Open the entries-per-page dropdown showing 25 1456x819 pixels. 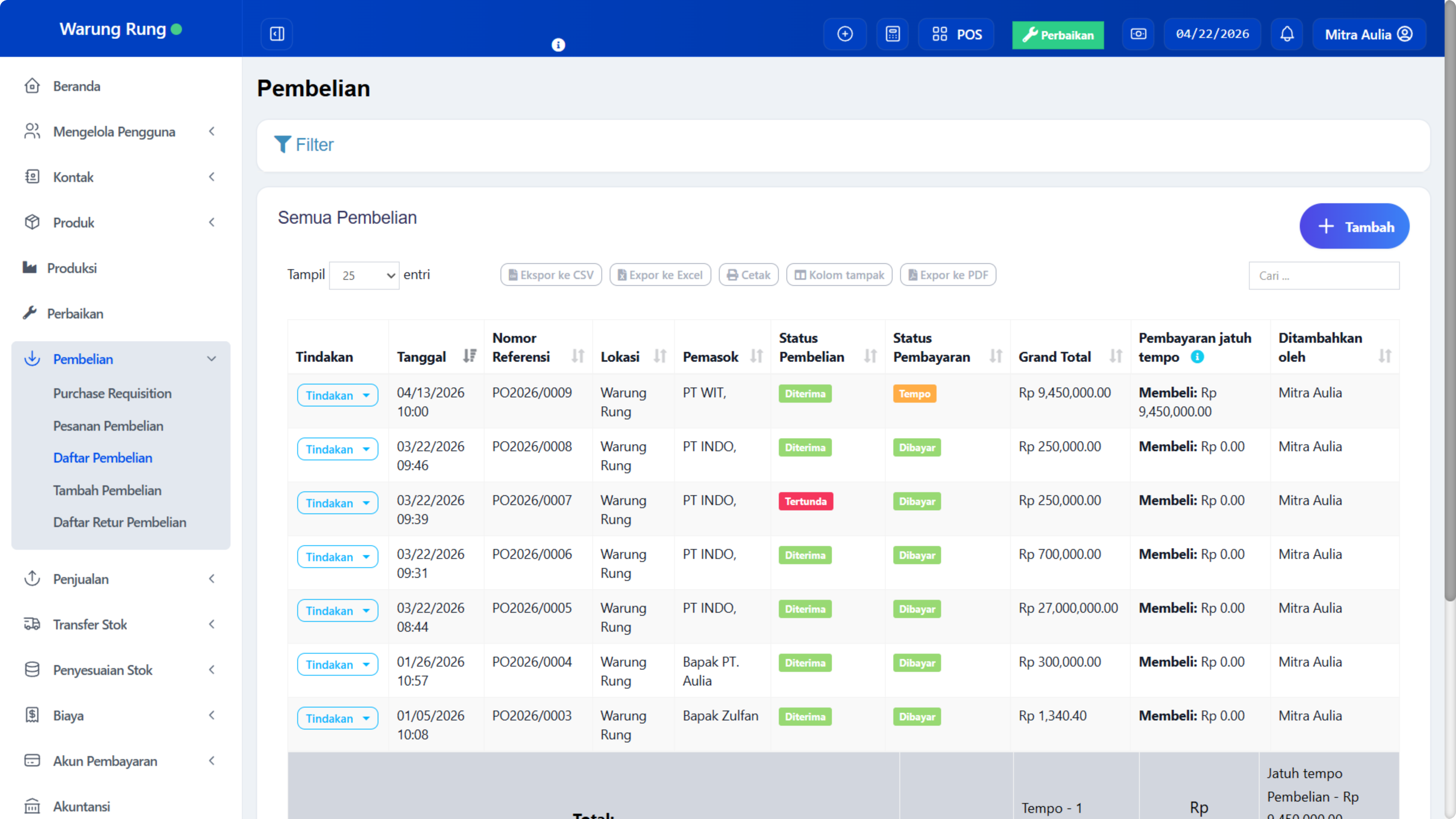(364, 275)
